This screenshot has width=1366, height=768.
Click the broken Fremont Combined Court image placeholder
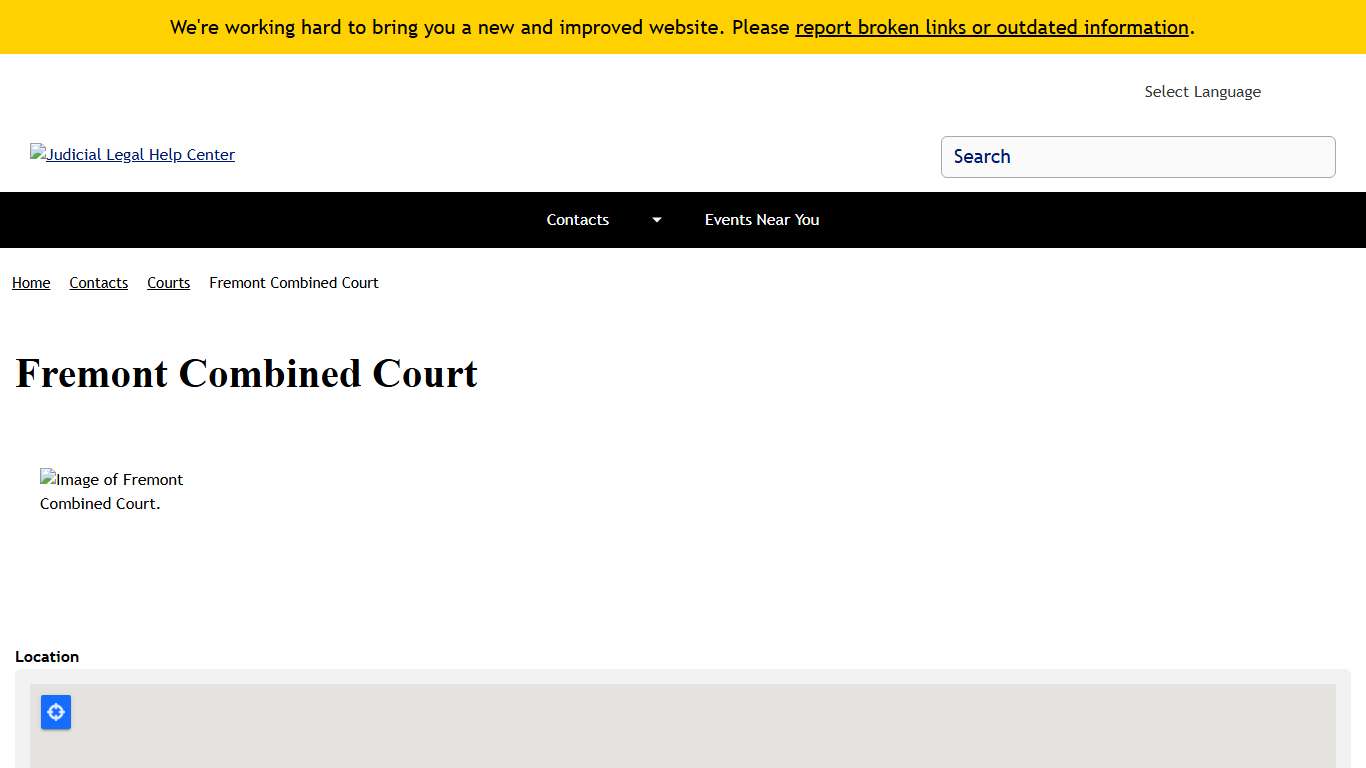point(111,491)
